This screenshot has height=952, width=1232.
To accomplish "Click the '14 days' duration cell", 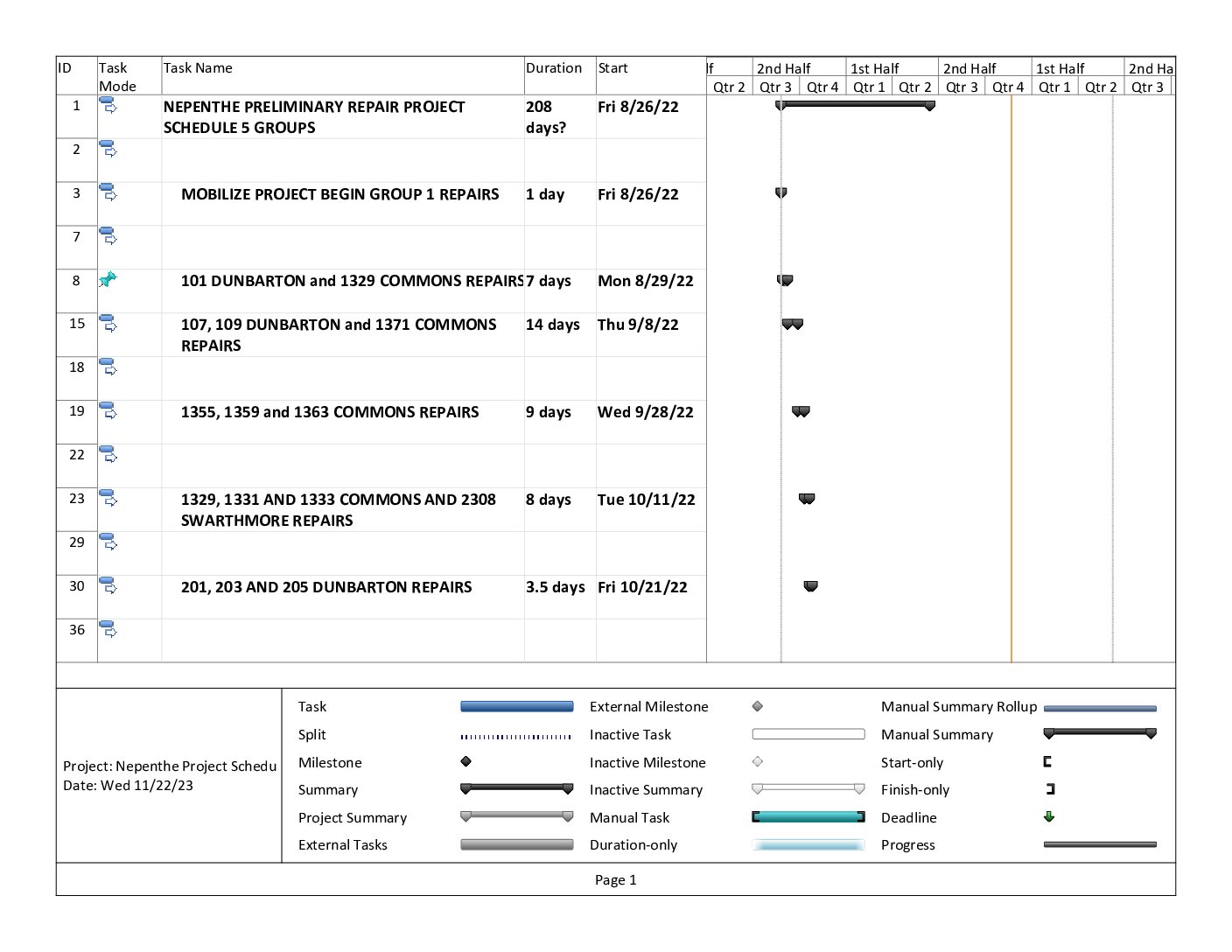I will point(560,334).
